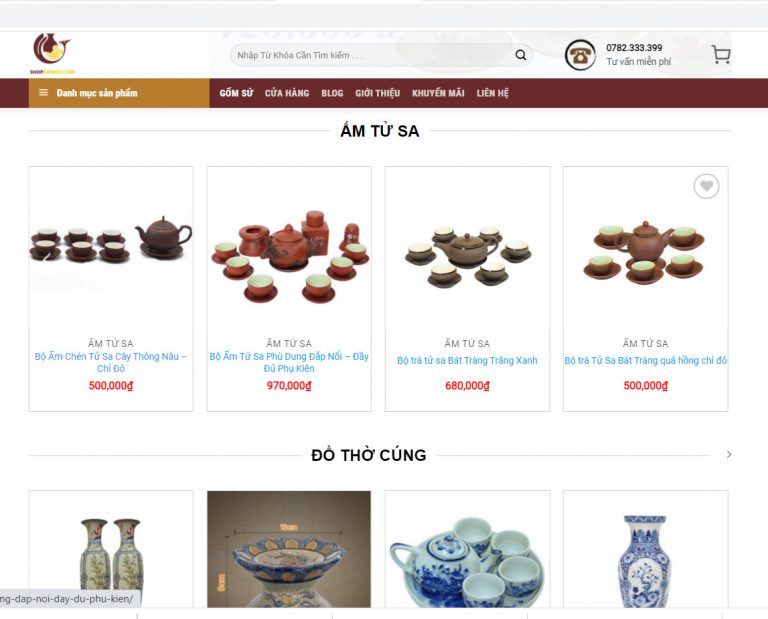This screenshot has height=619, width=768.
Task: Click the search keyword input field
Action: point(372,55)
